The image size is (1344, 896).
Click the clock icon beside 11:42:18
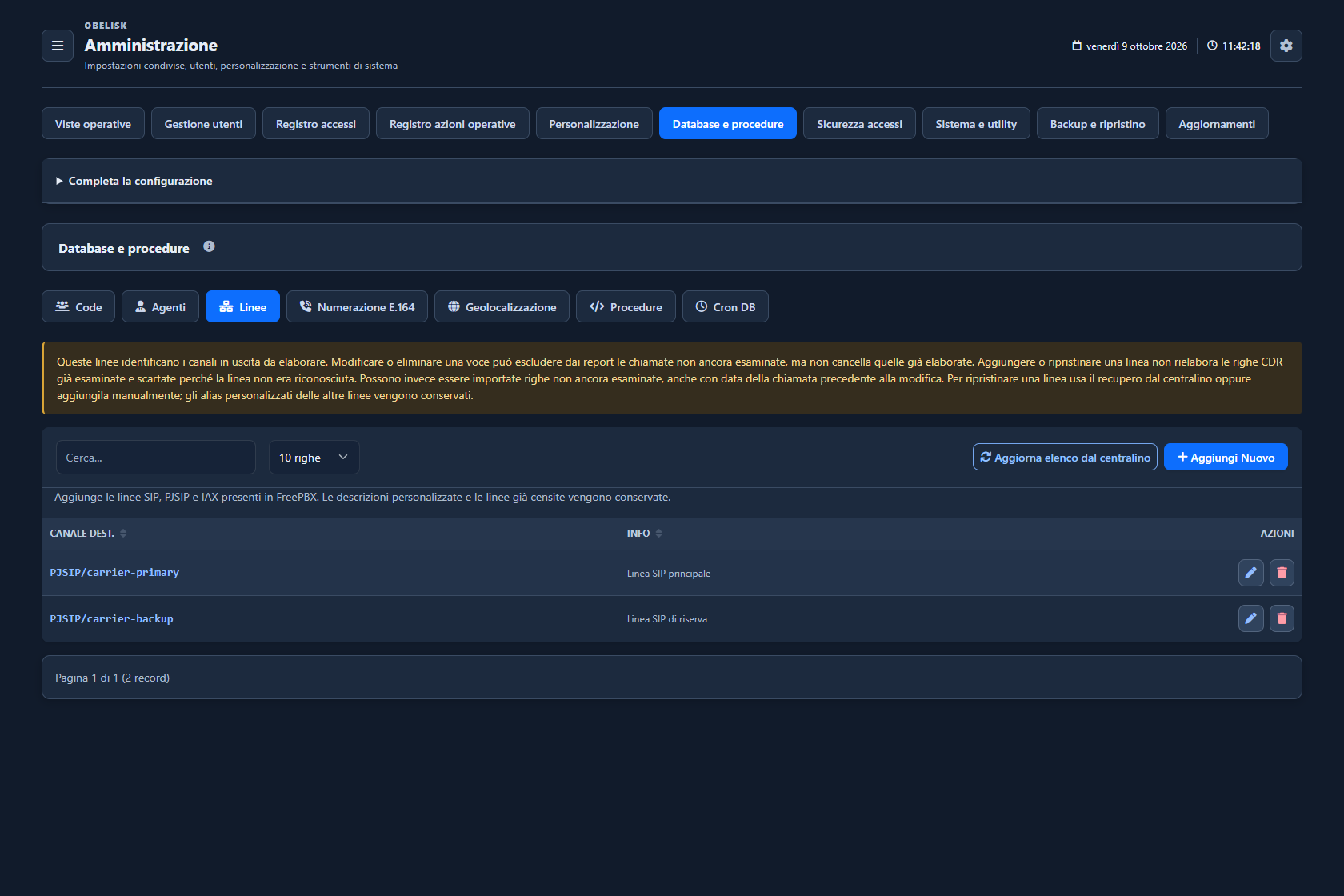point(1212,46)
